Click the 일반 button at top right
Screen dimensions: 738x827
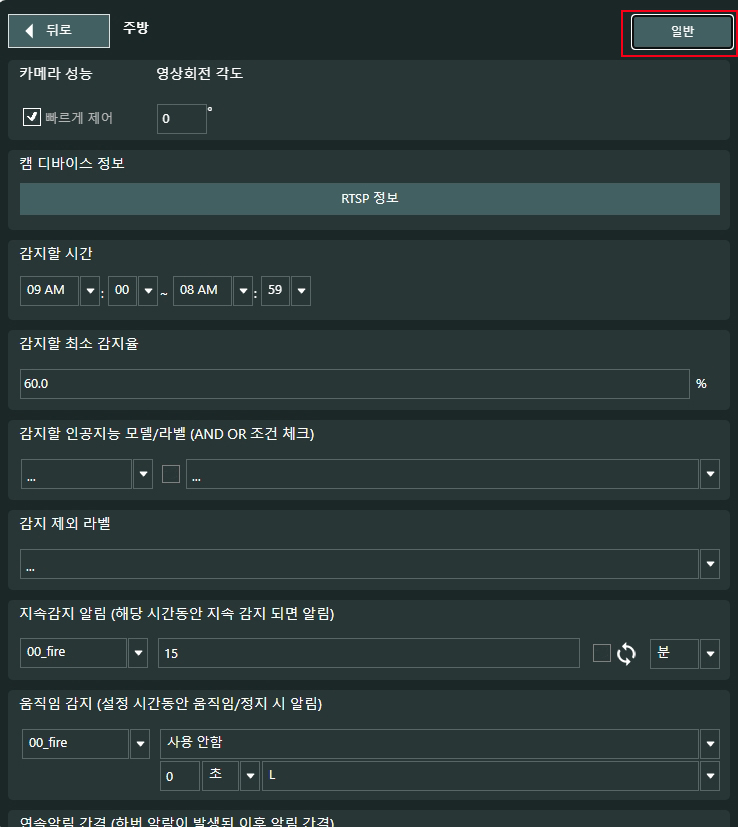pyautogui.click(x=682, y=32)
